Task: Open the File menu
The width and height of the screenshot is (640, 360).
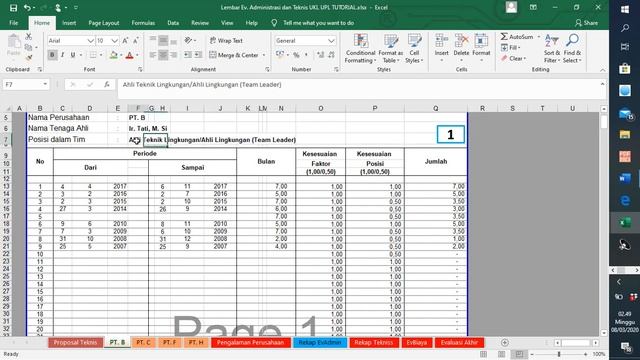Action: click(13, 23)
